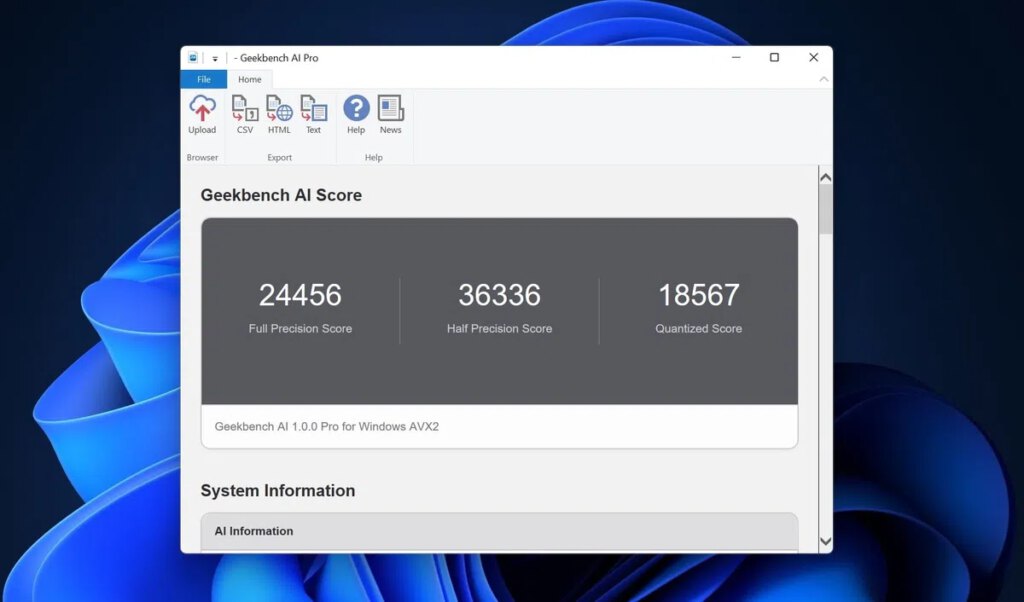Export results as HTML

click(x=279, y=114)
